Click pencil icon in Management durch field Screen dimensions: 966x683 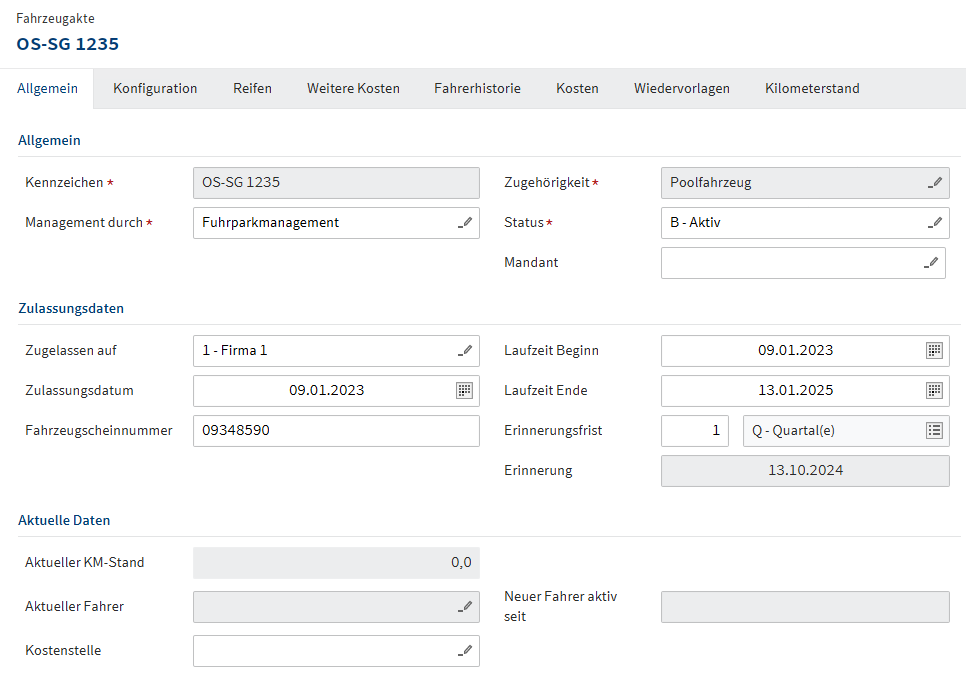[x=465, y=223]
